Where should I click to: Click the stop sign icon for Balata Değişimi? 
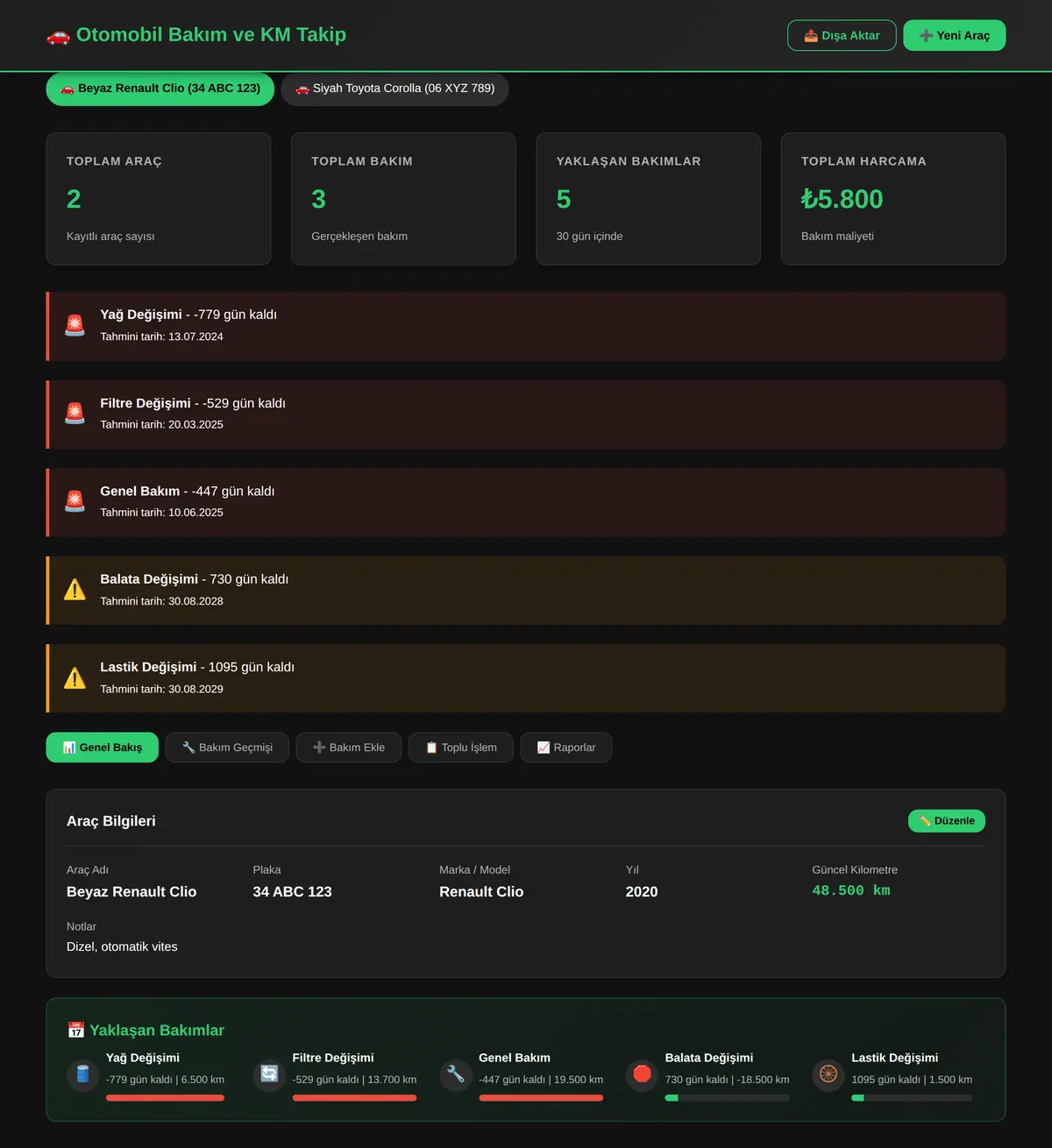pyautogui.click(x=642, y=1074)
